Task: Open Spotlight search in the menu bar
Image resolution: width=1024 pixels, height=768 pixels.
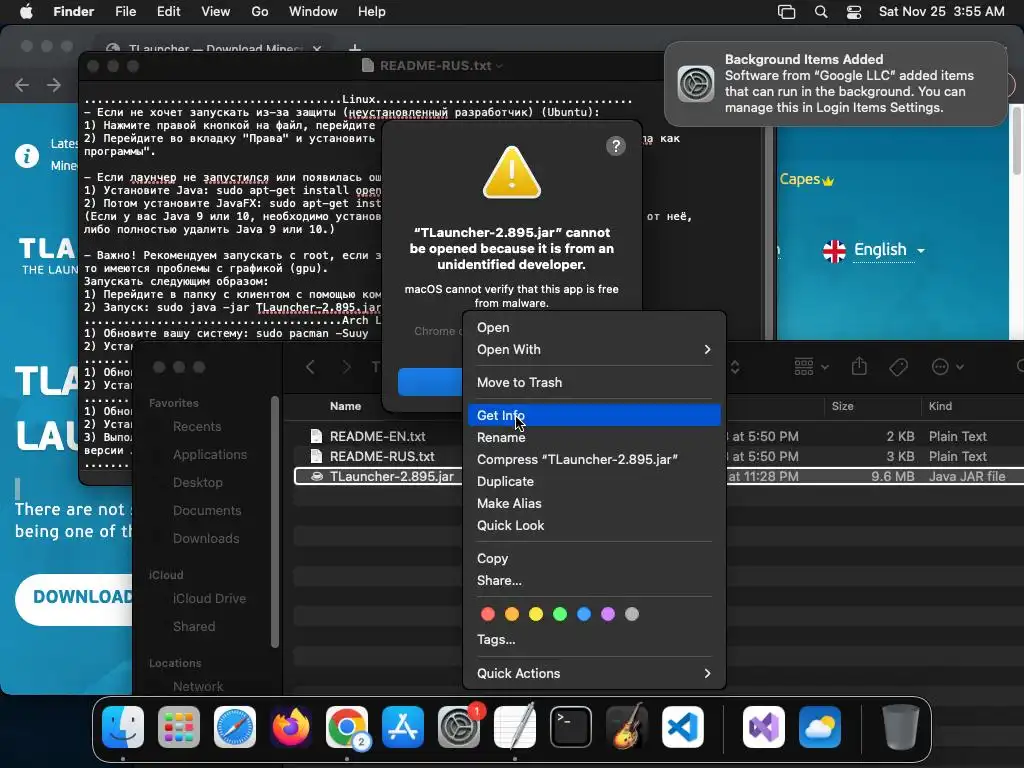Action: click(x=821, y=12)
